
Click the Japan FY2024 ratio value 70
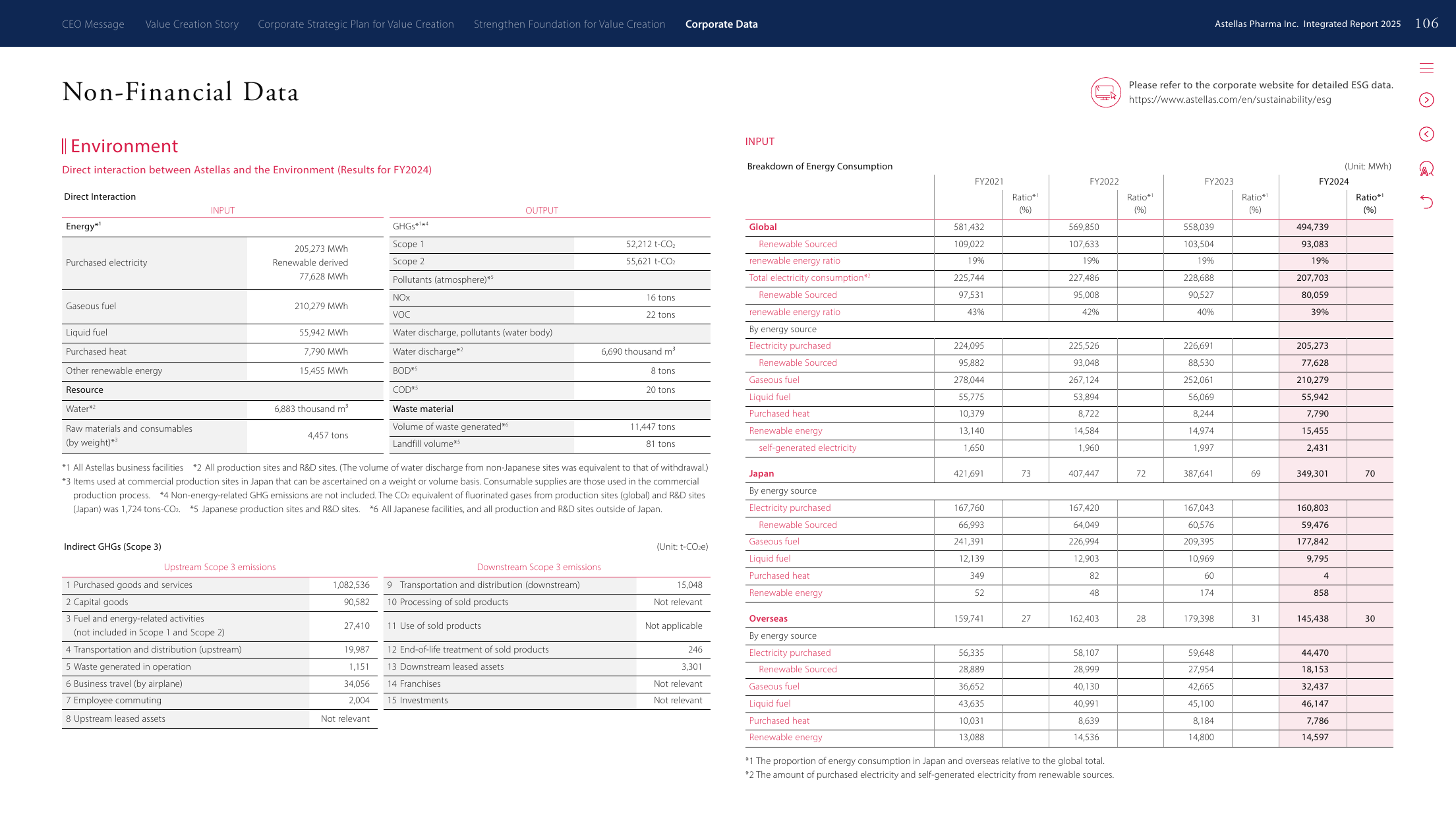(x=1370, y=473)
